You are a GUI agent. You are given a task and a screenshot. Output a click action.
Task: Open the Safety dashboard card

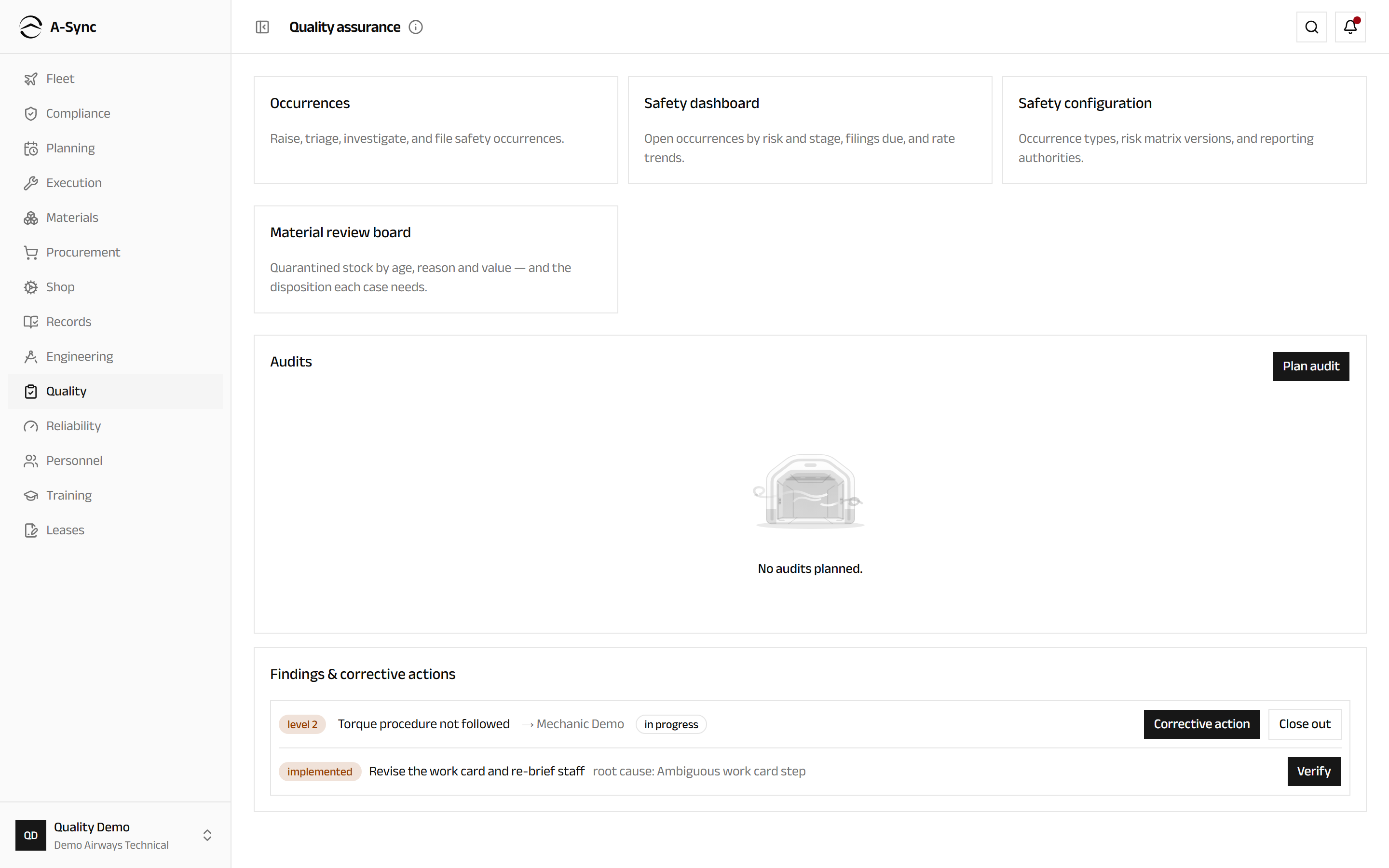[810, 130]
